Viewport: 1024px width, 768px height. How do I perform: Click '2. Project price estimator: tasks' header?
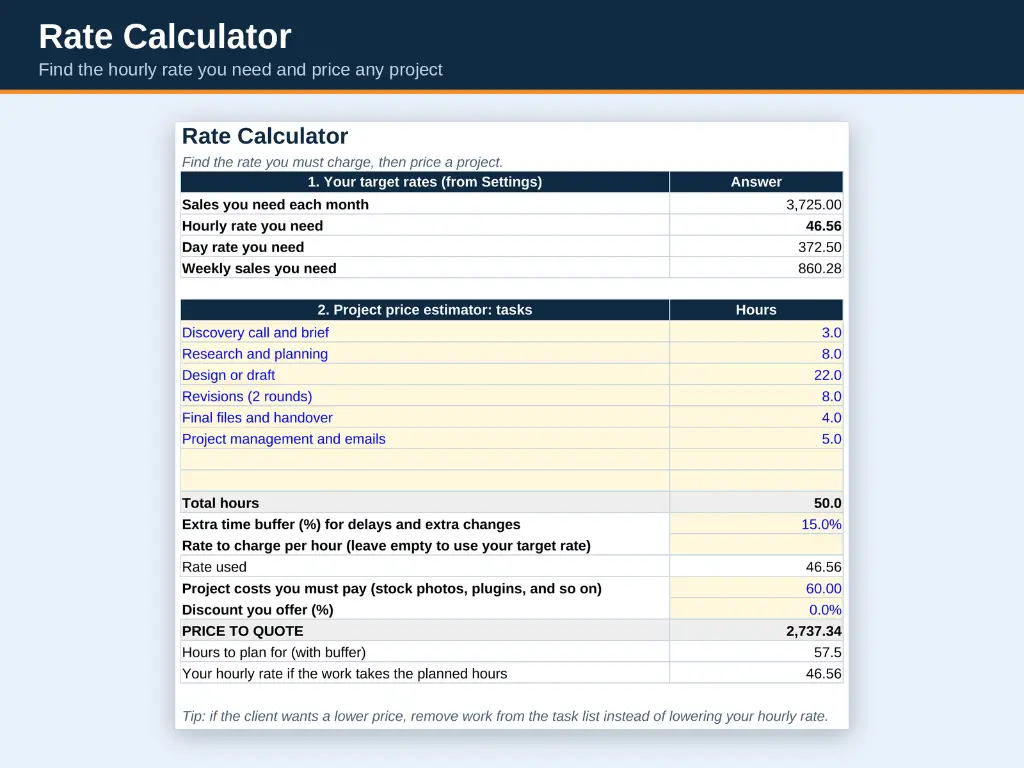point(424,310)
